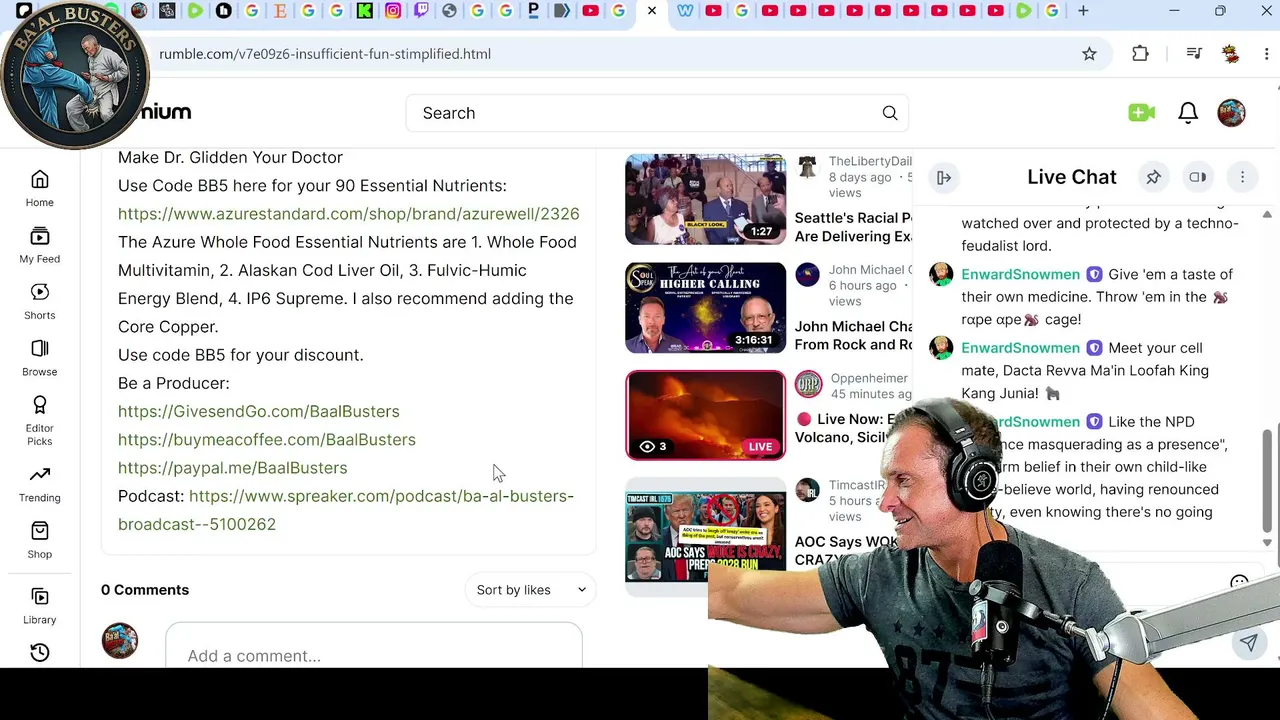The width and height of the screenshot is (1280, 720).
Task: Click your avatar beside the comment box
Action: pyautogui.click(x=120, y=640)
